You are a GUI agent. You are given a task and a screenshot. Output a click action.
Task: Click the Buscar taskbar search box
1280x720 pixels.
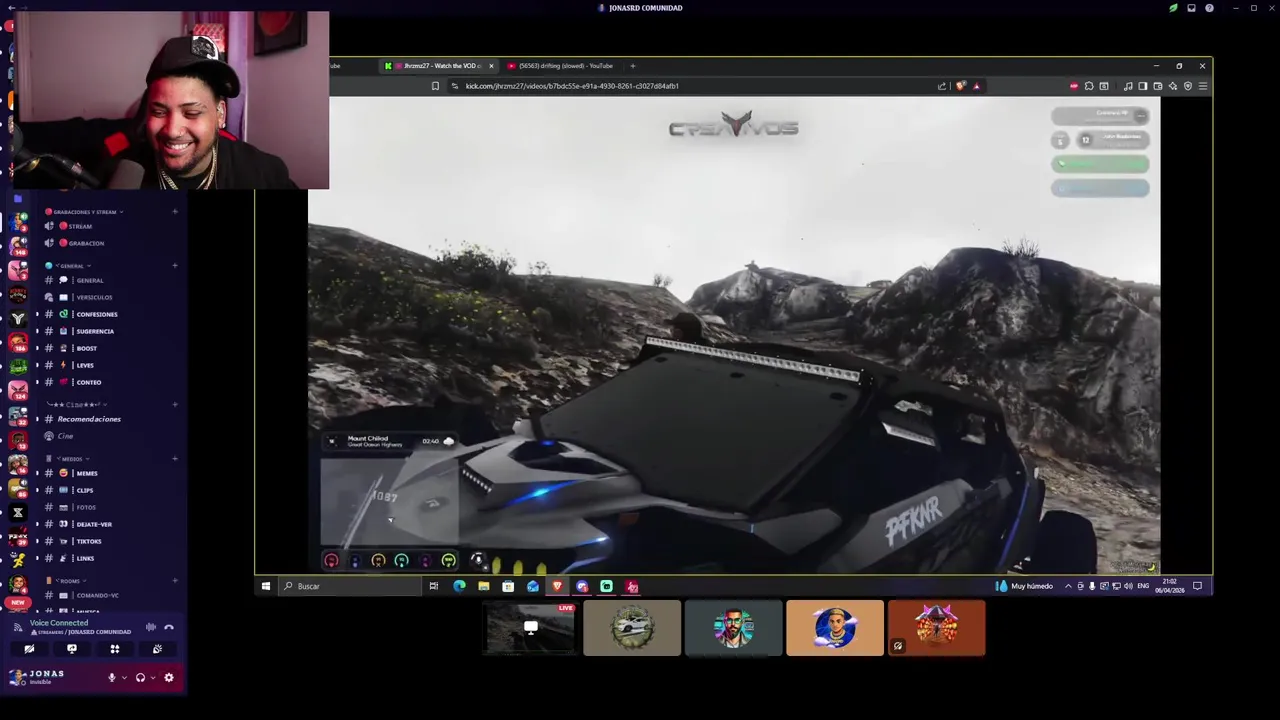pos(350,586)
